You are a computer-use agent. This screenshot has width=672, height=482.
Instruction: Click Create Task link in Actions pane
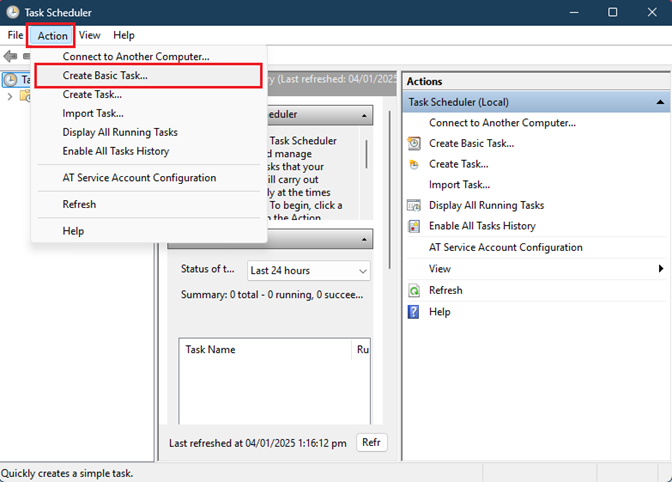(x=459, y=164)
